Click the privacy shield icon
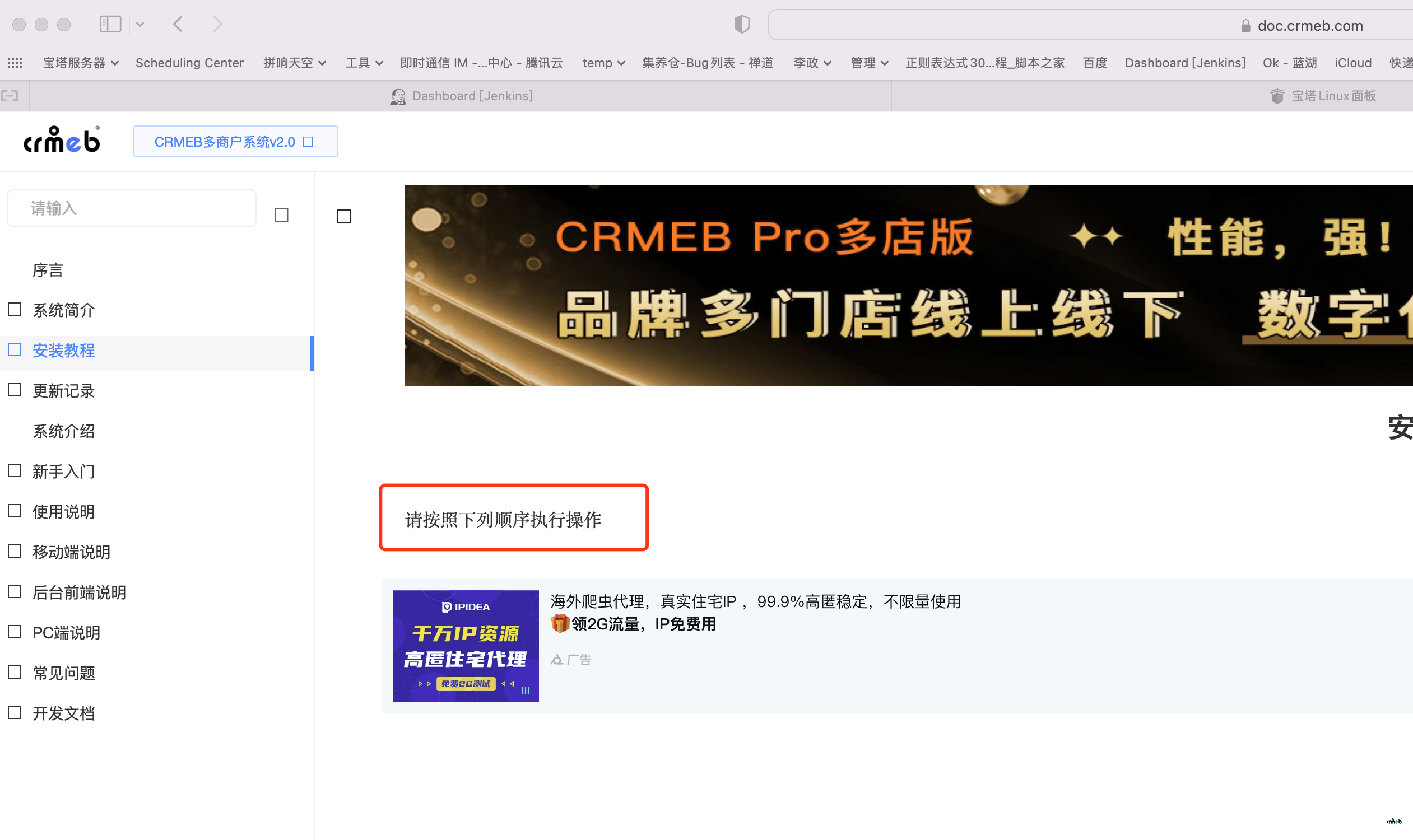1413x840 pixels. click(x=741, y=24)
